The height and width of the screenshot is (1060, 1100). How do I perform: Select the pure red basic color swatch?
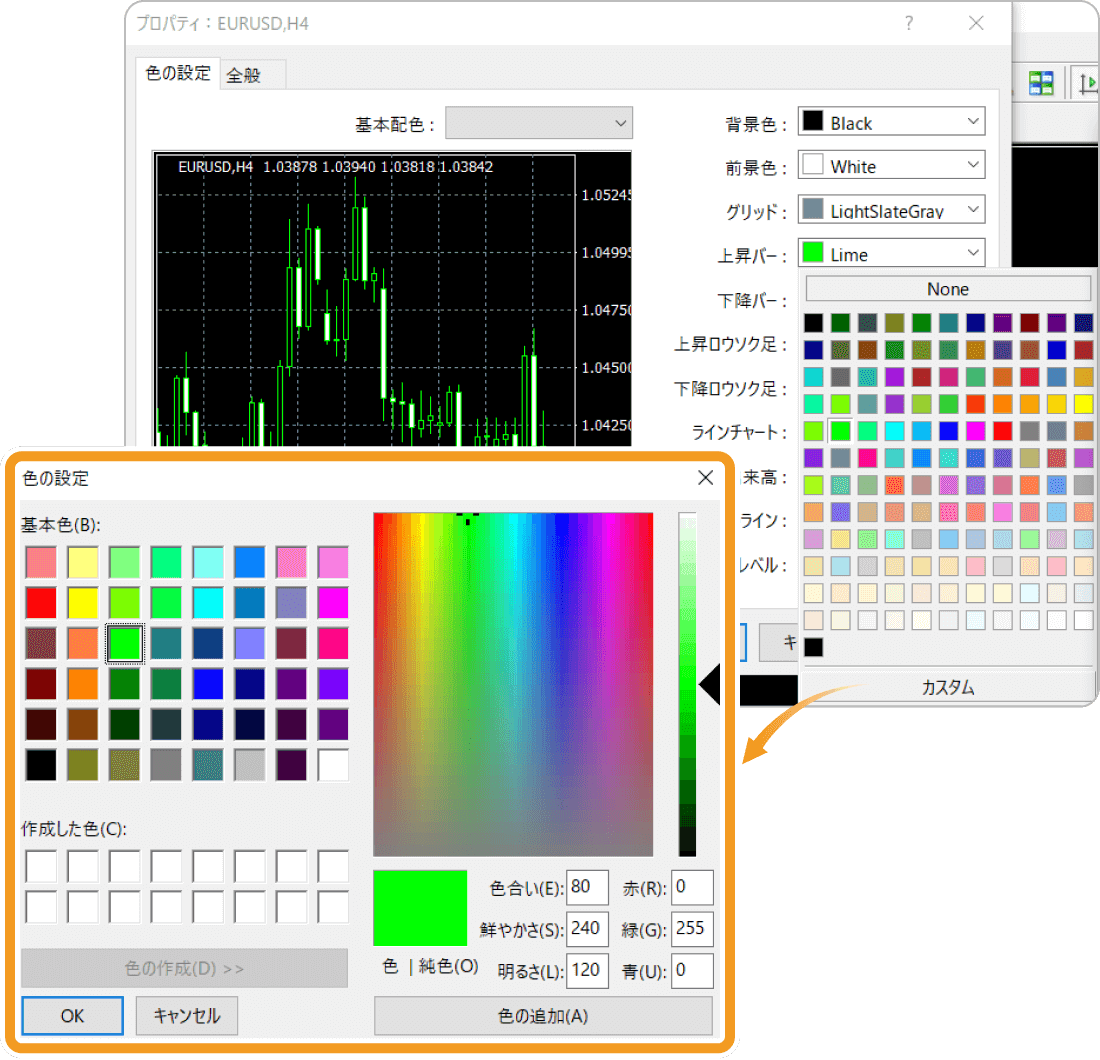pos(41,603)
